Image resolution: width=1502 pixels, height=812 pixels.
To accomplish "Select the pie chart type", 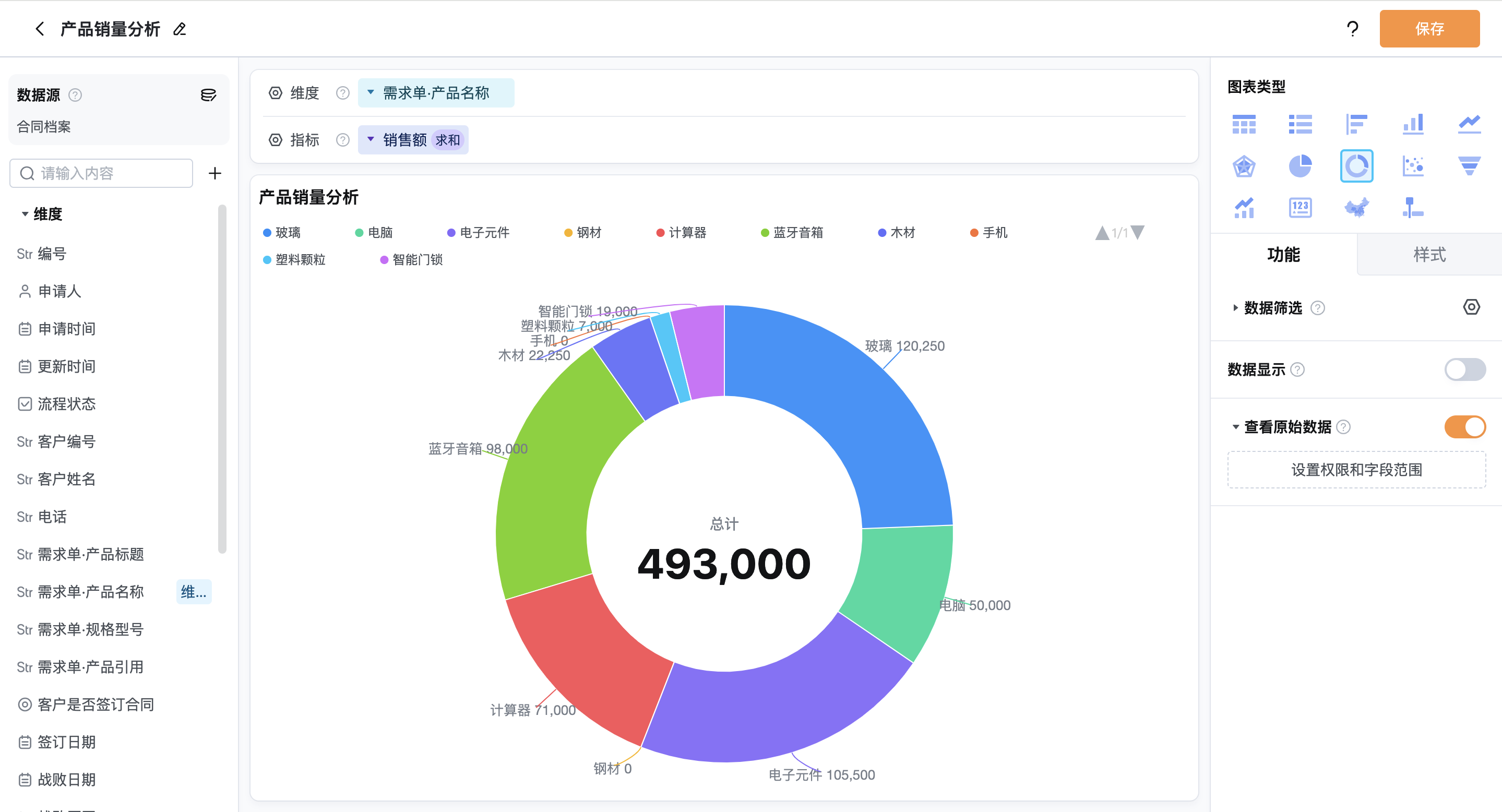I will pyautogui.click(x=1300, y=166).
